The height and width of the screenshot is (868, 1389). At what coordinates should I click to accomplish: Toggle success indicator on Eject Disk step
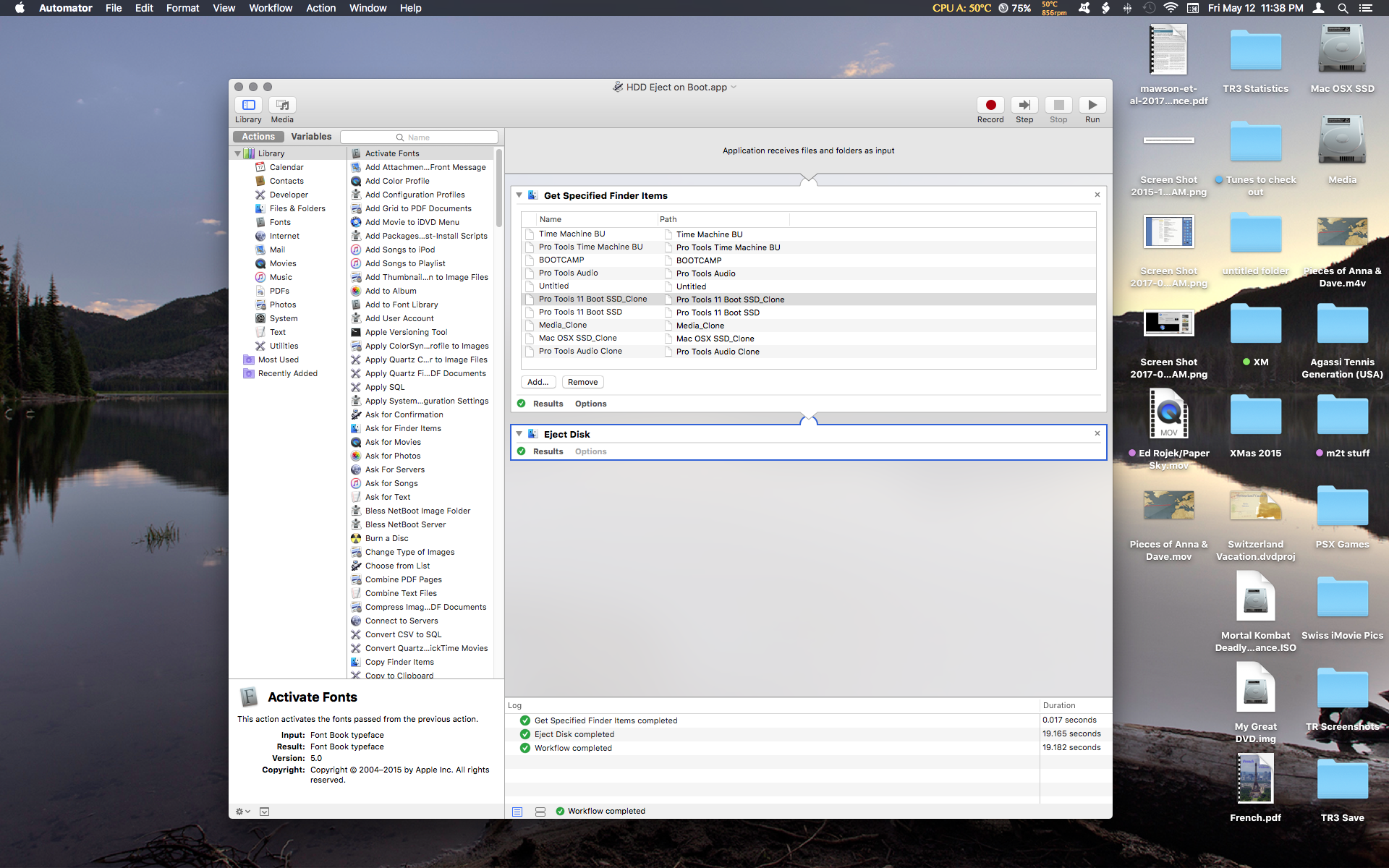point(522,451)
